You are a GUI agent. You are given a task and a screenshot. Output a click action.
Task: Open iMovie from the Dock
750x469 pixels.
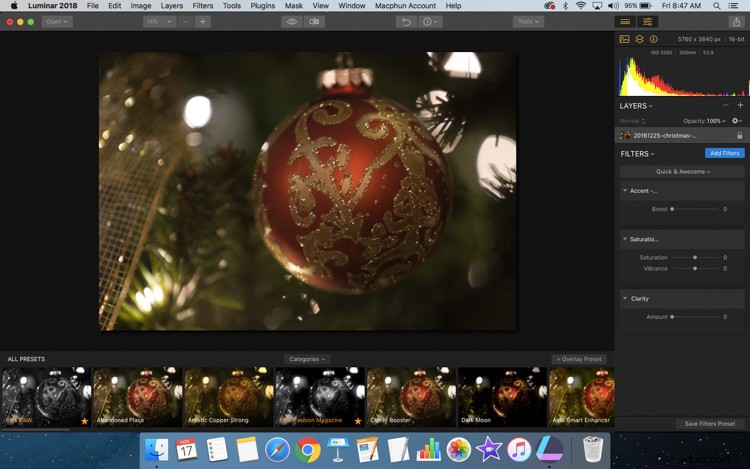pyautogui.click(x=489, y=449)
